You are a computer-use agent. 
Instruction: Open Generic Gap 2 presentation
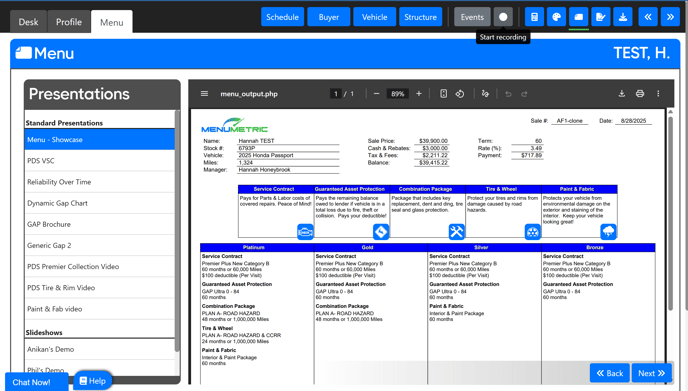[x=100, y=245]
